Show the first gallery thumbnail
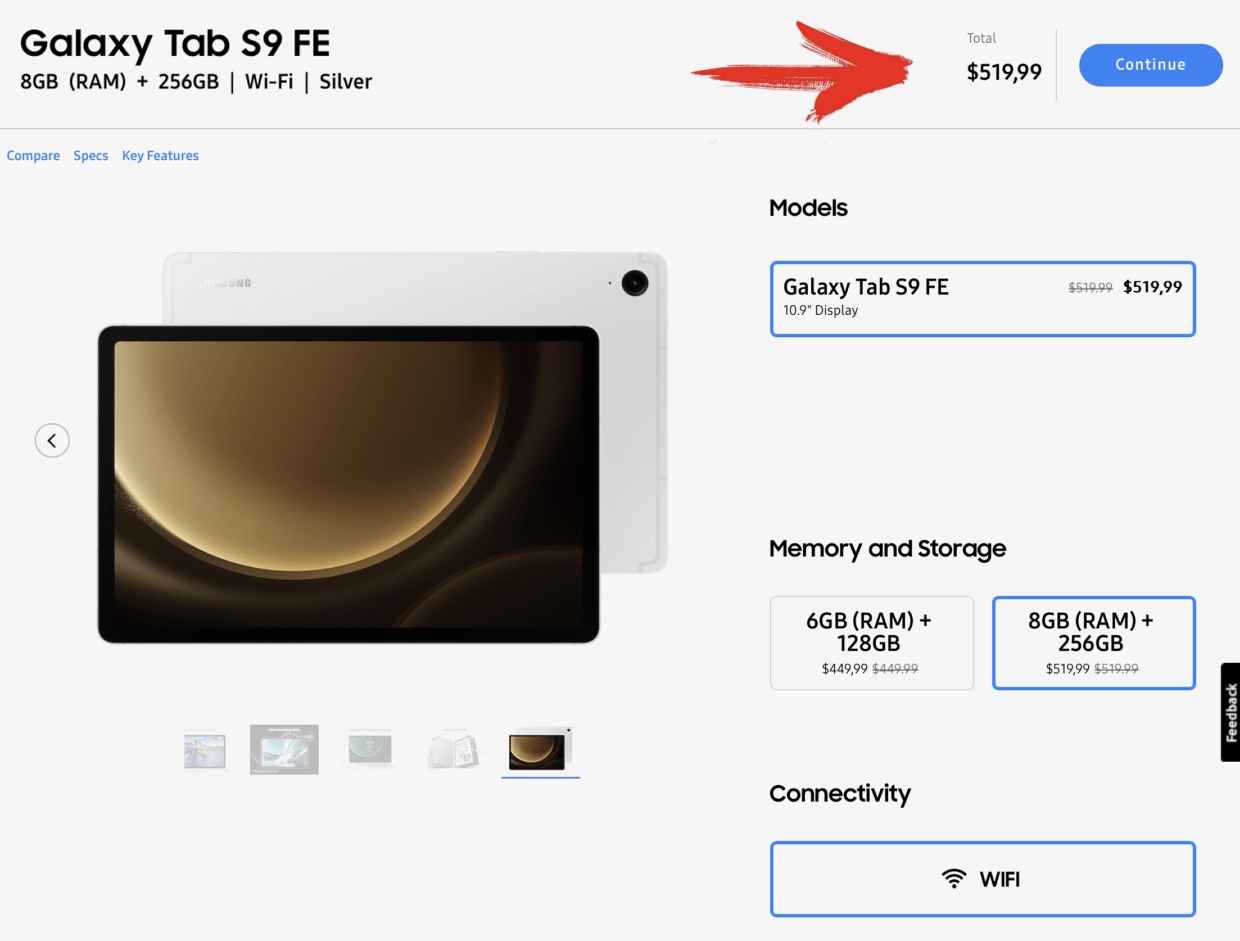 (206, 750)
